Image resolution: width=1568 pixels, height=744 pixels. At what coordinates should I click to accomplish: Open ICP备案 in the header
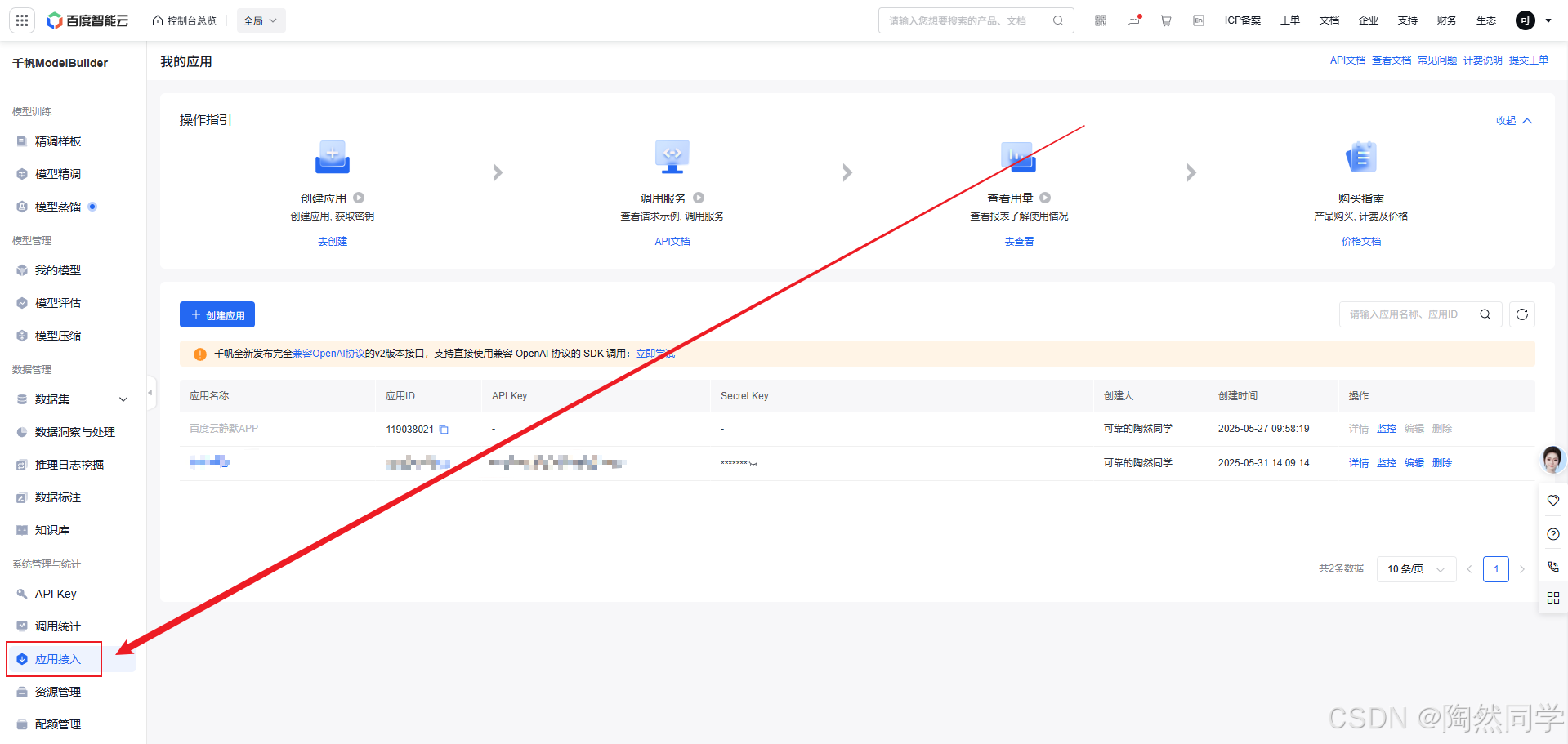tap(1242, 20)
